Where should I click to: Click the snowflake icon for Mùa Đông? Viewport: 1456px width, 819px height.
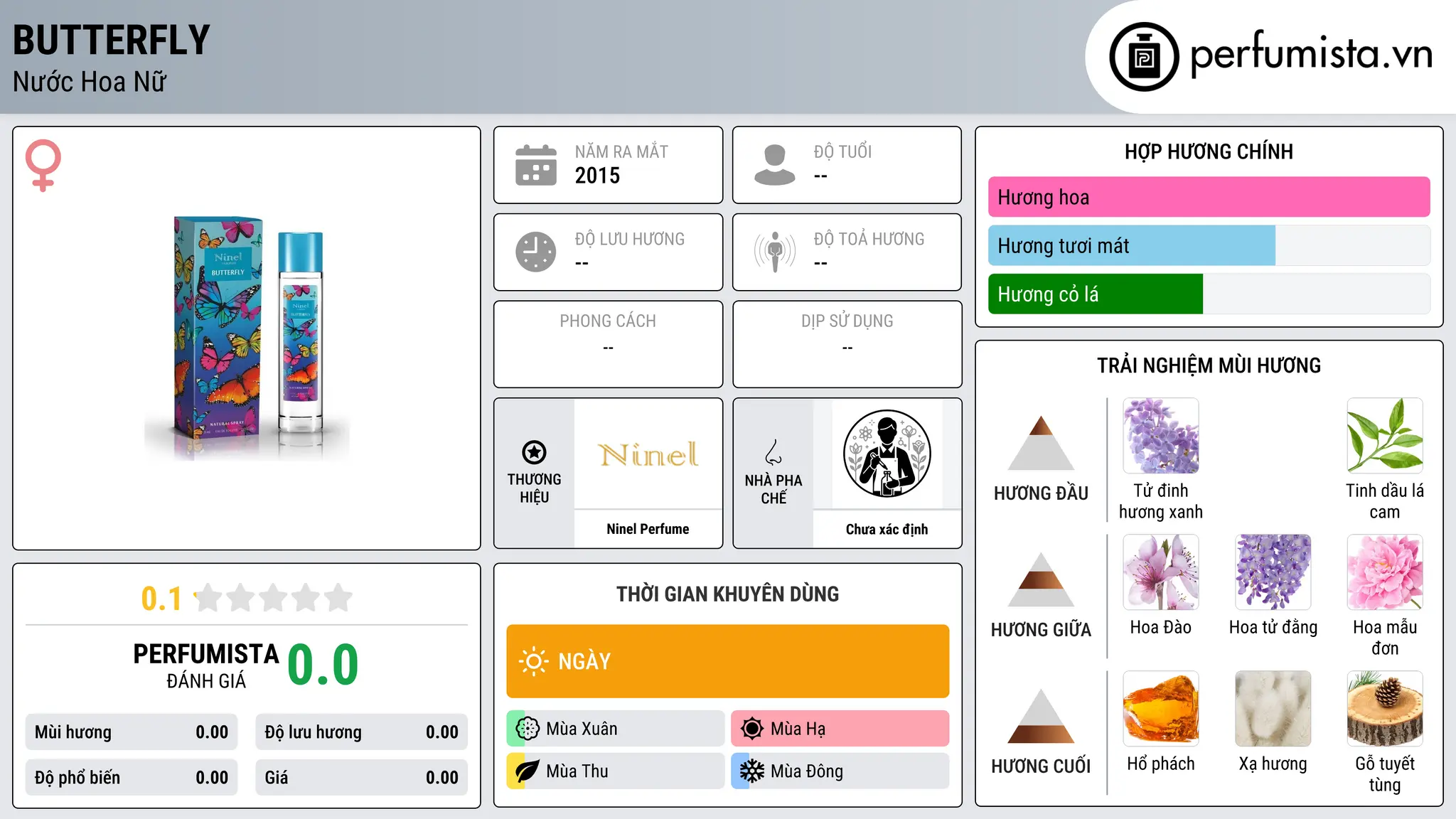click(751, 771)
